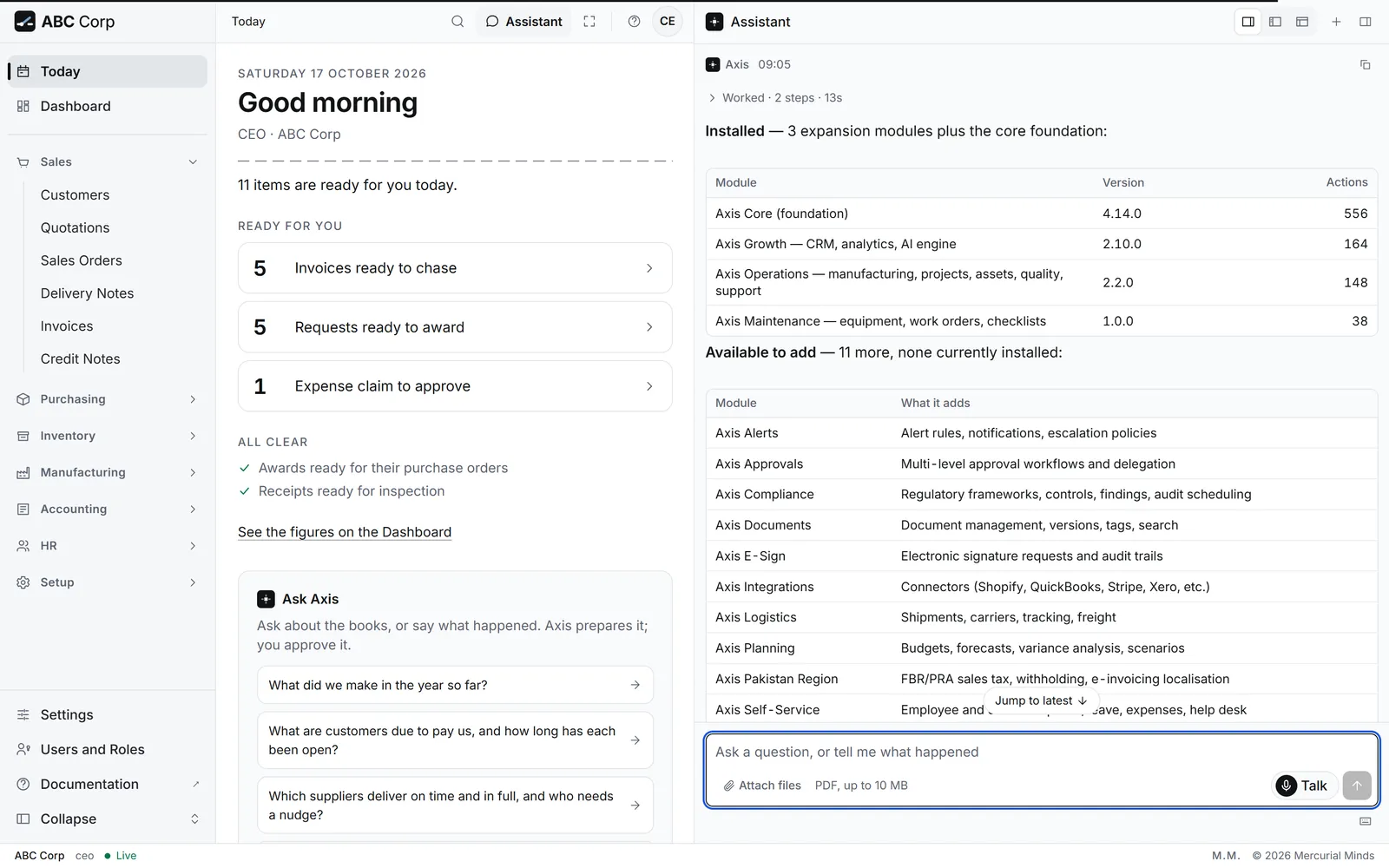Screen dimensions: 1389x868
Task: Click the ABC Corp logo icon
Action: click(x=24, y=22)
